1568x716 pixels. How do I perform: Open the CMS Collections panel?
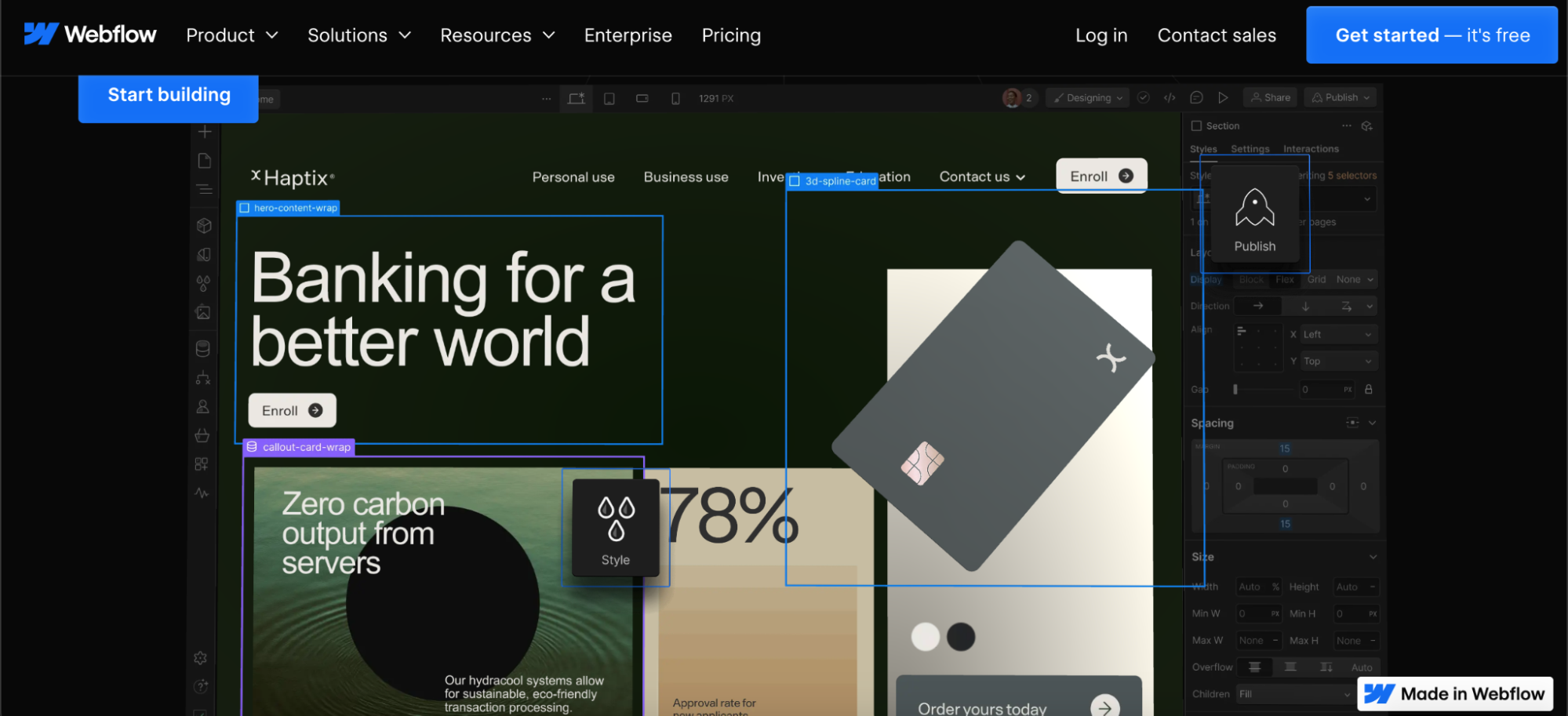tap(203, 347)
